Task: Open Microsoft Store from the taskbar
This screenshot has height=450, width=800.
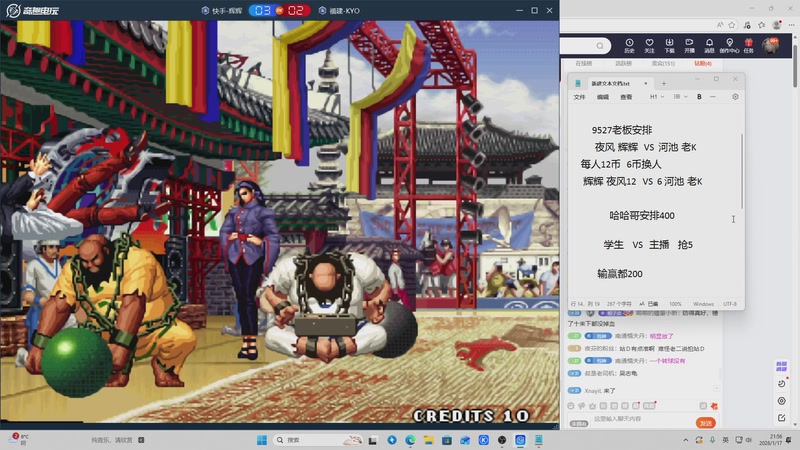Action: 447,440
